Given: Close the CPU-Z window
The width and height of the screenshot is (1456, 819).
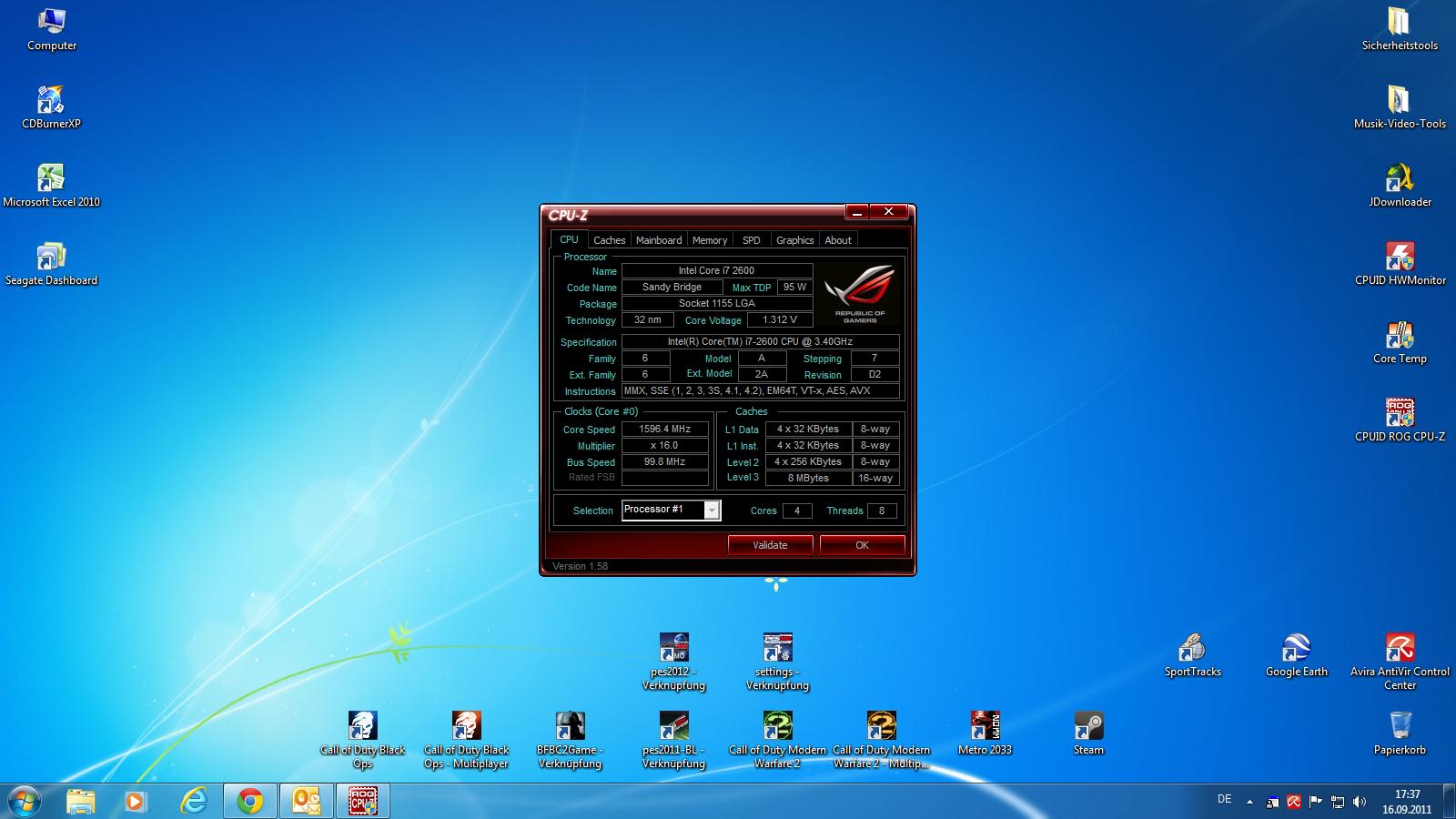Looking at the screenshot, I should click(x=888, y=212).
